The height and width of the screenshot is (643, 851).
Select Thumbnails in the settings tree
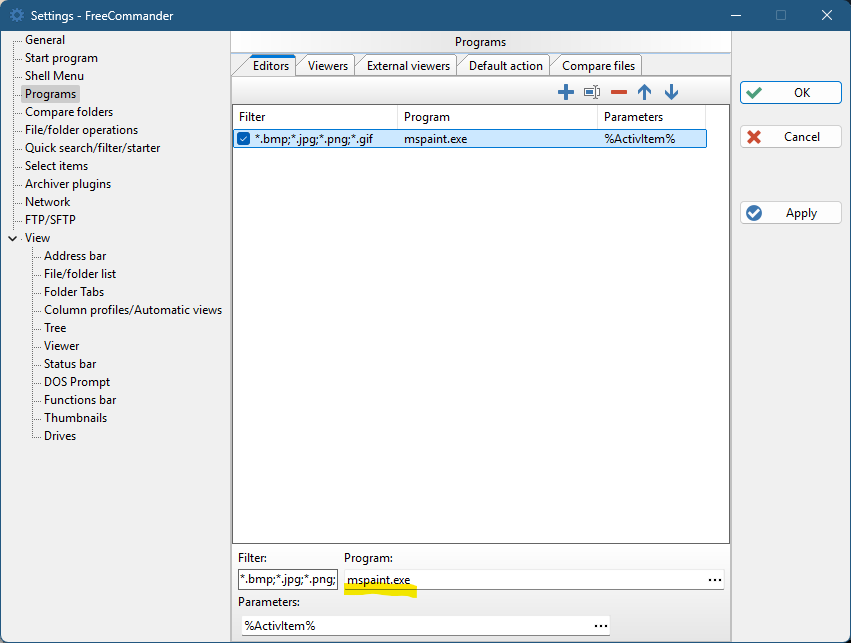(x=75, y=418)
